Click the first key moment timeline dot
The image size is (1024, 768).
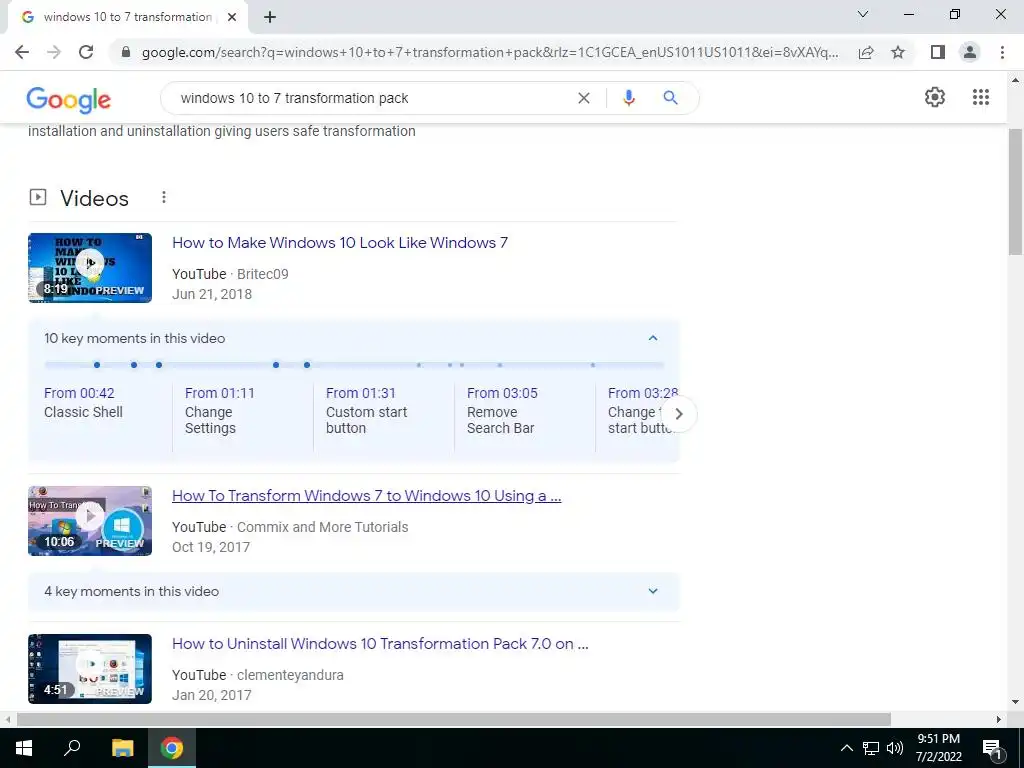(x=97, y=365)
